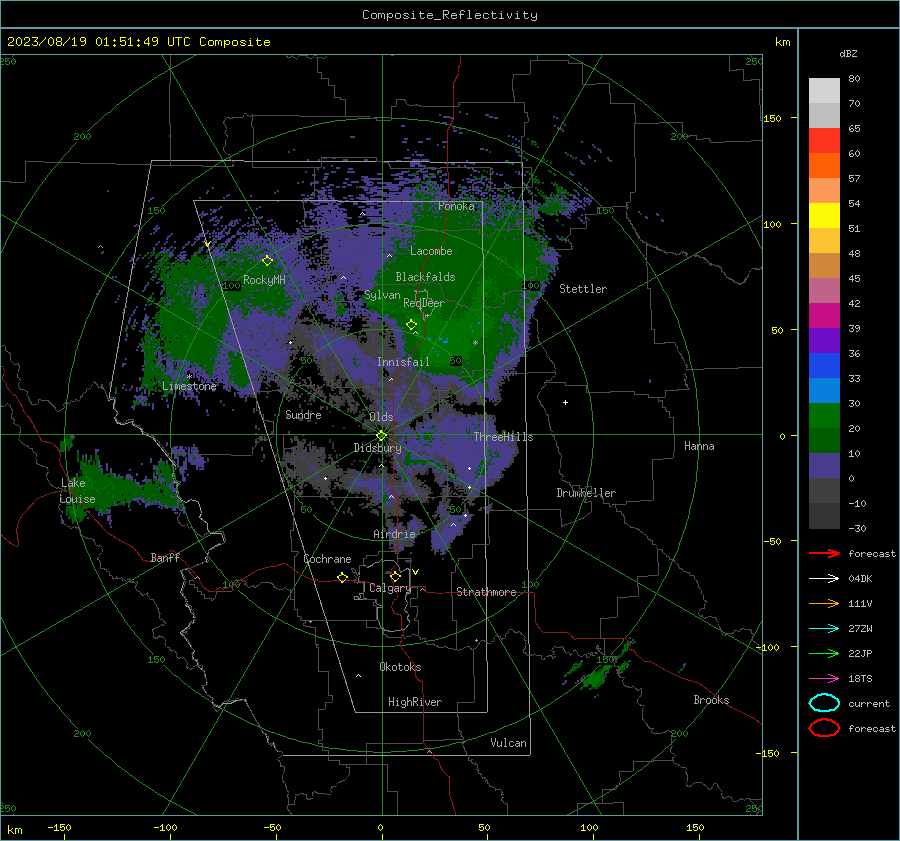The height and width of the screenshot is (841, 900).
Task: Click the 'current' legend label
Action: pyautogui.click(x=869, y=704)
